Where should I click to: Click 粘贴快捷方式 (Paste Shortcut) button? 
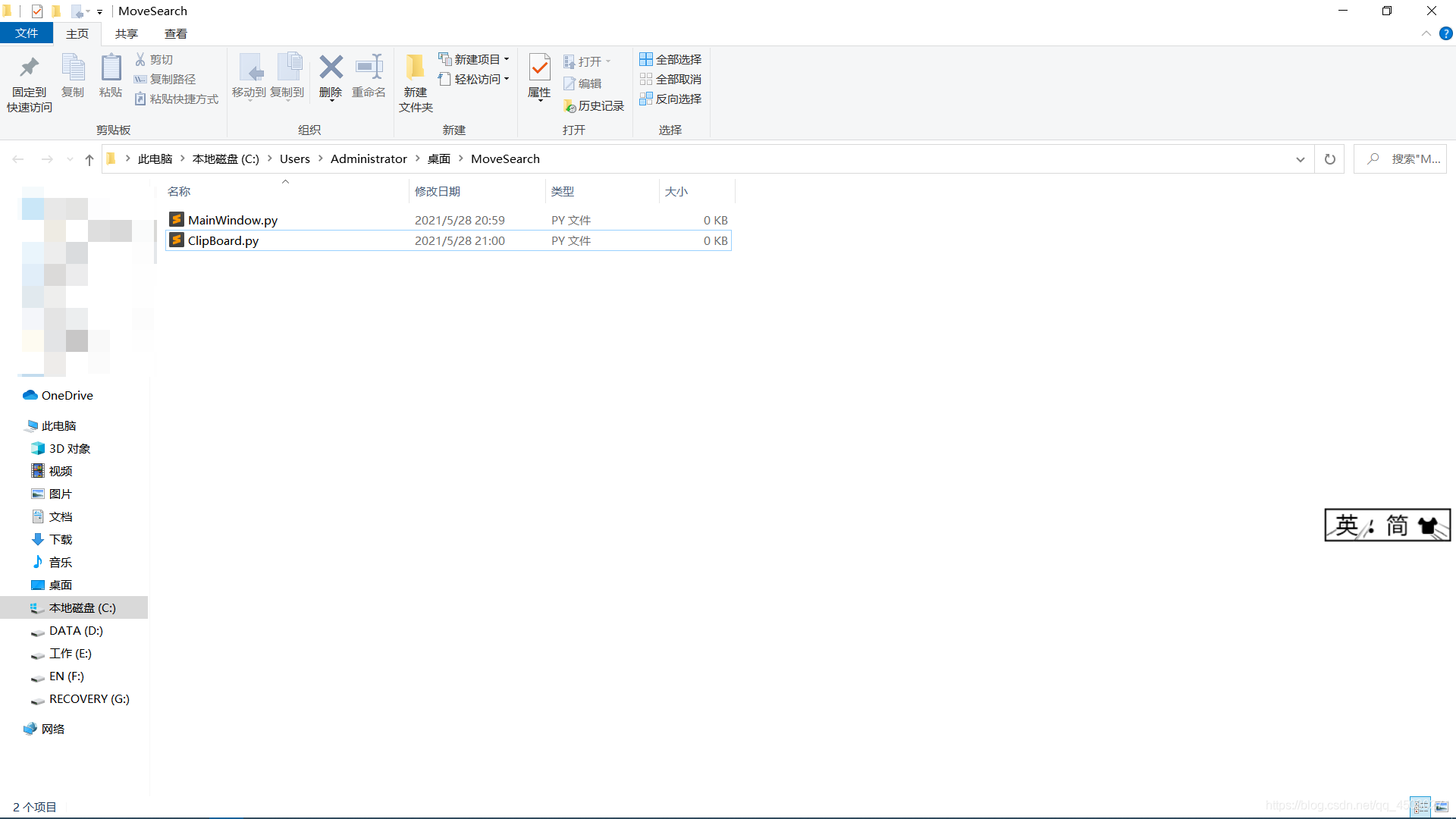point(176,98)
